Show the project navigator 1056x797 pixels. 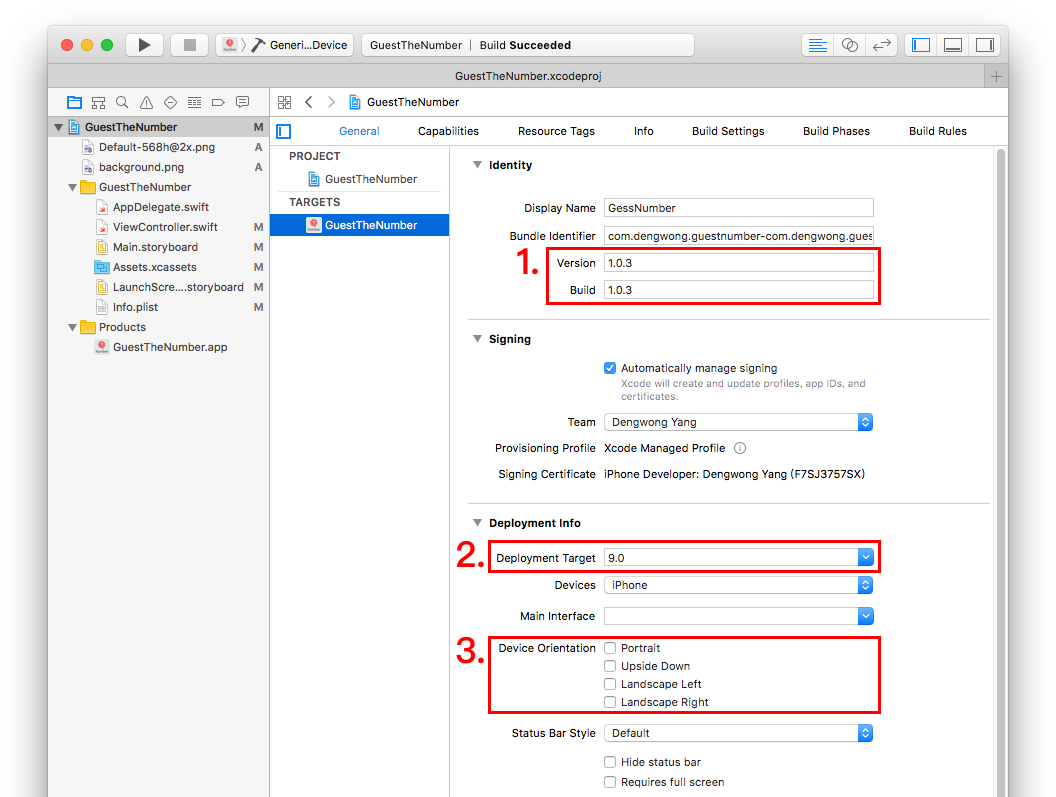tap(74, 102)
